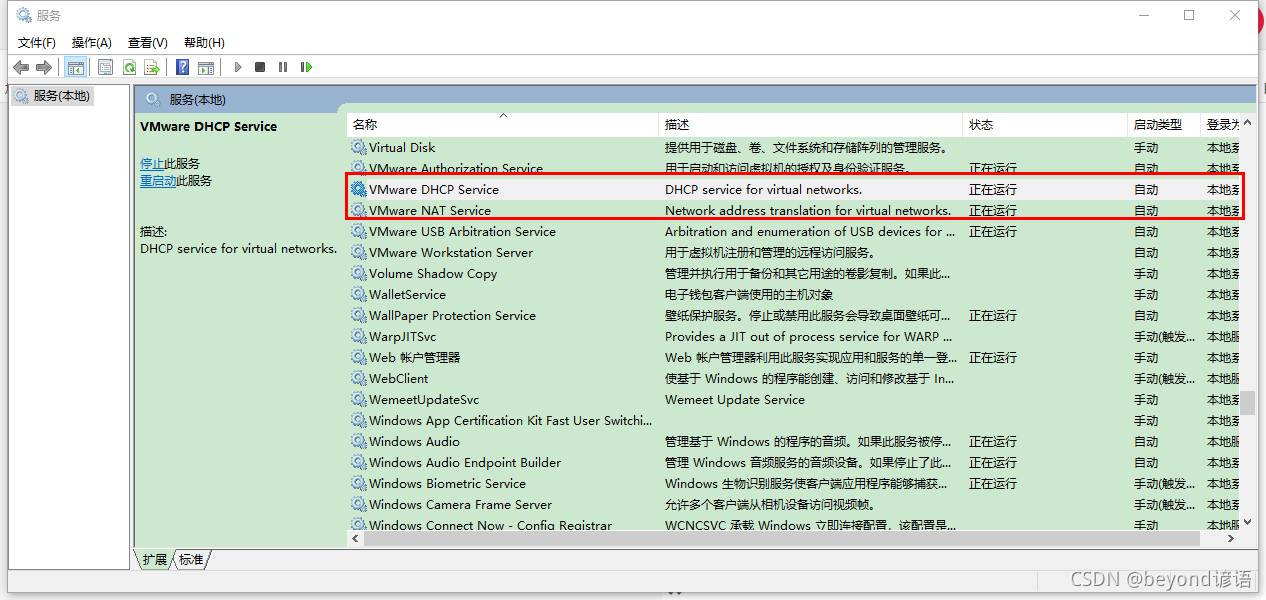The image size is (1266, 600).
Task: Open the 查看(V) menu
Action: [148, 42]
